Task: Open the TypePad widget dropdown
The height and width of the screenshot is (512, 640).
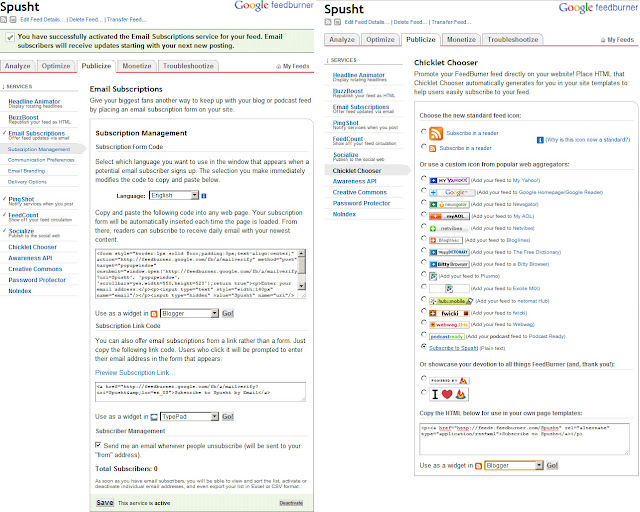Action: (189, 417)
